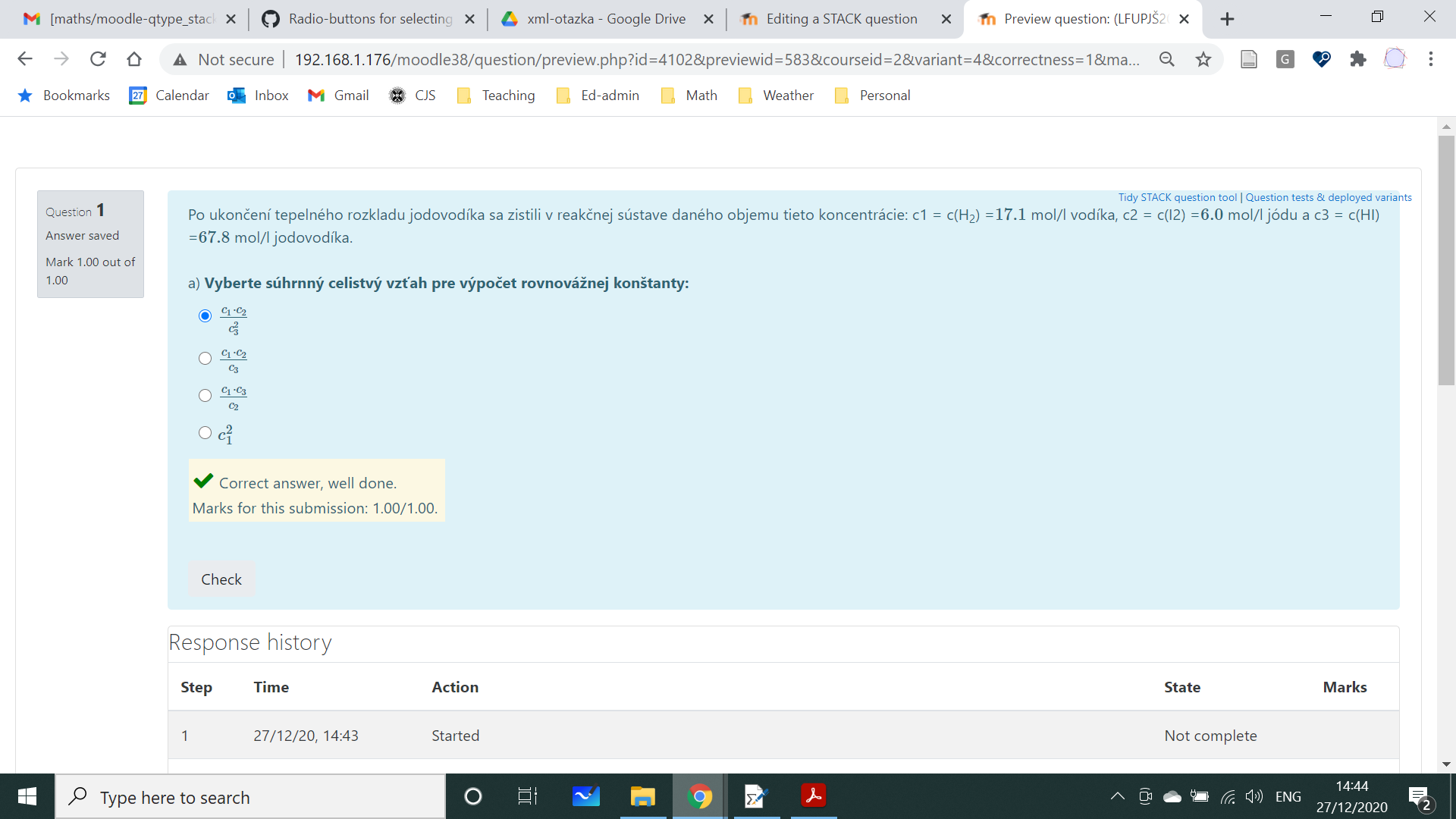The height and width of the screenshot is (819, 1456).
Task: Open the Teaching bookmarks folder
Action: tap(496, 96)
